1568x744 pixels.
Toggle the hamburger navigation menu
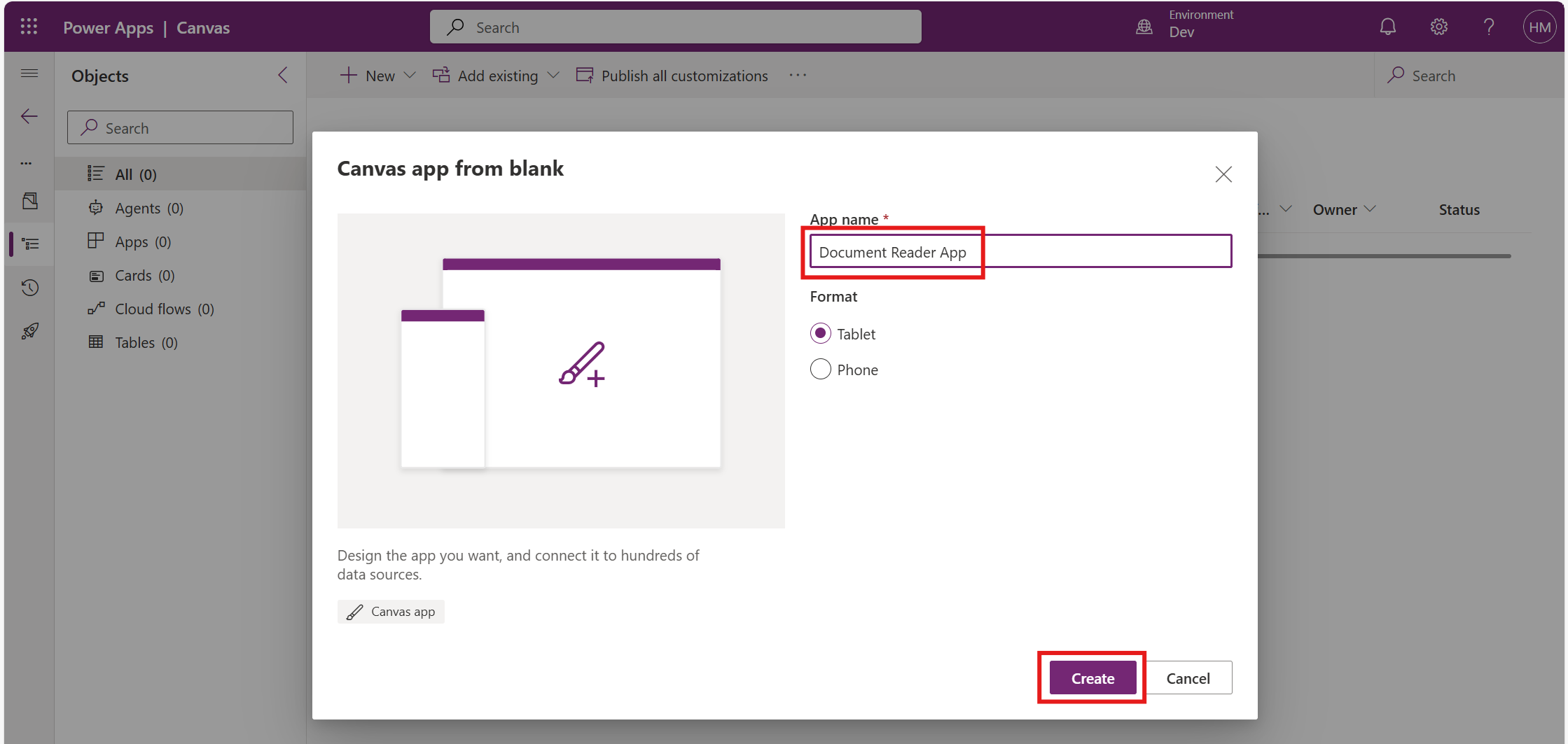[x=29, y=73]
